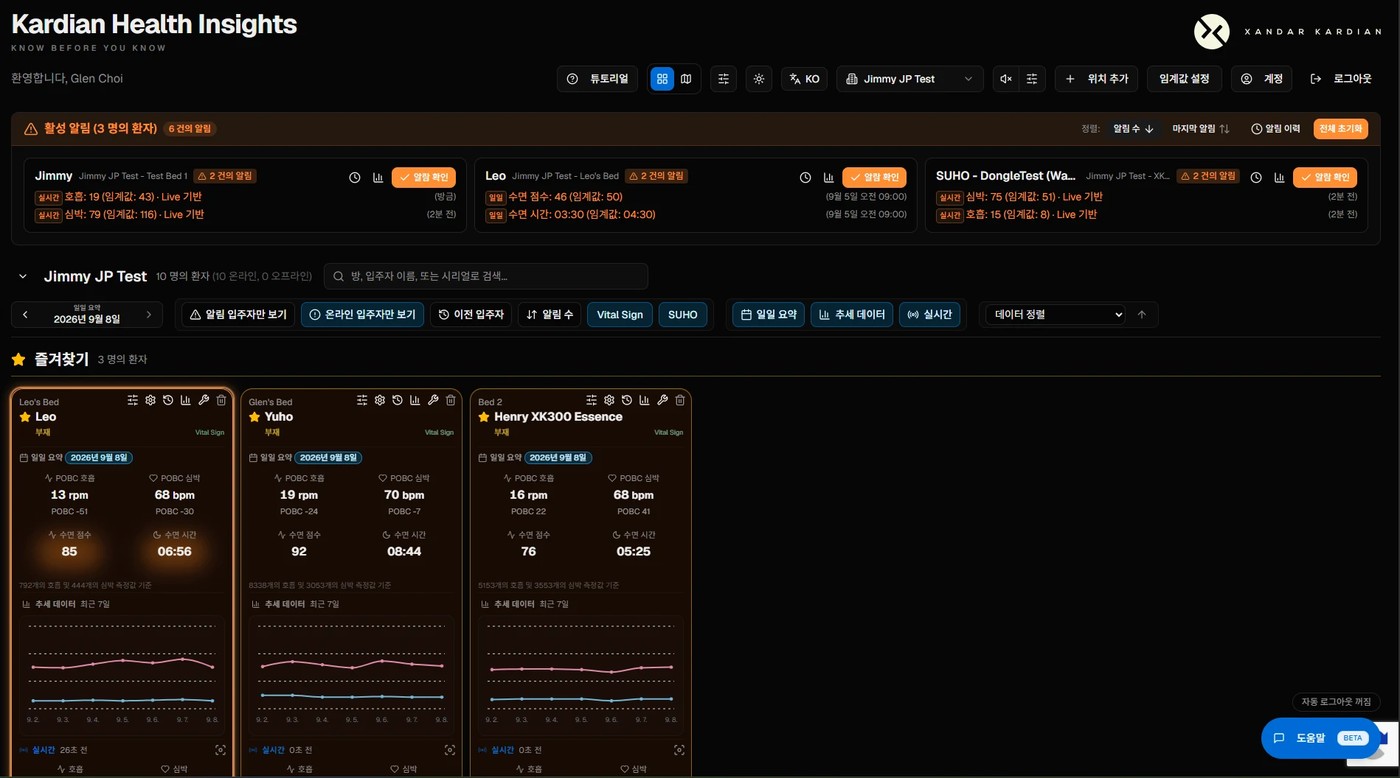Toggle the mute sound speaker icon
1400x778 pixels.
coord(1006,79)
